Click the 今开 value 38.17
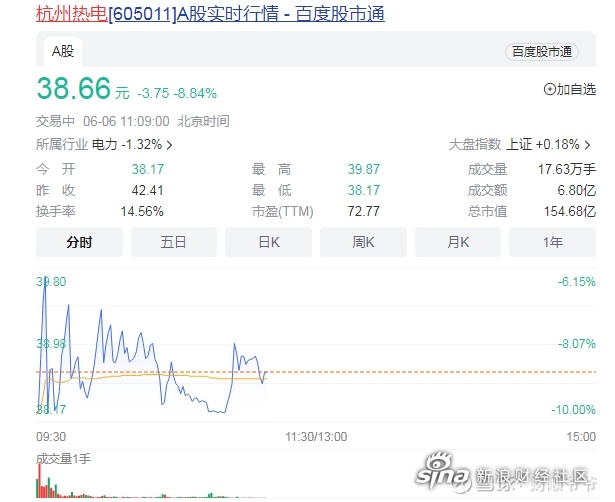Viewport: 615px width, 502px height. coord(147,169)
